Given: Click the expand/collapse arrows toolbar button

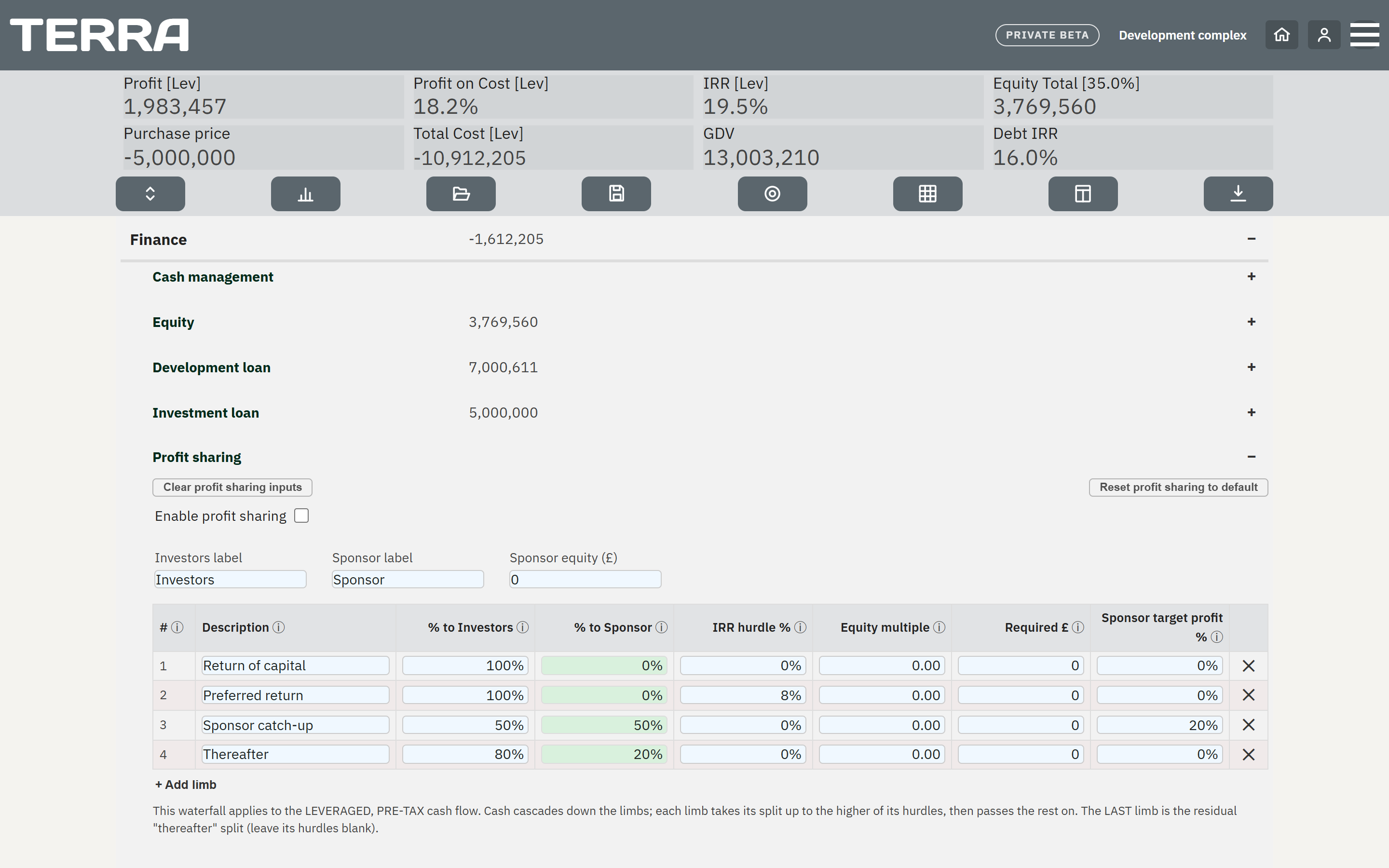Looking at the screenshot, I should coord(150,193).
